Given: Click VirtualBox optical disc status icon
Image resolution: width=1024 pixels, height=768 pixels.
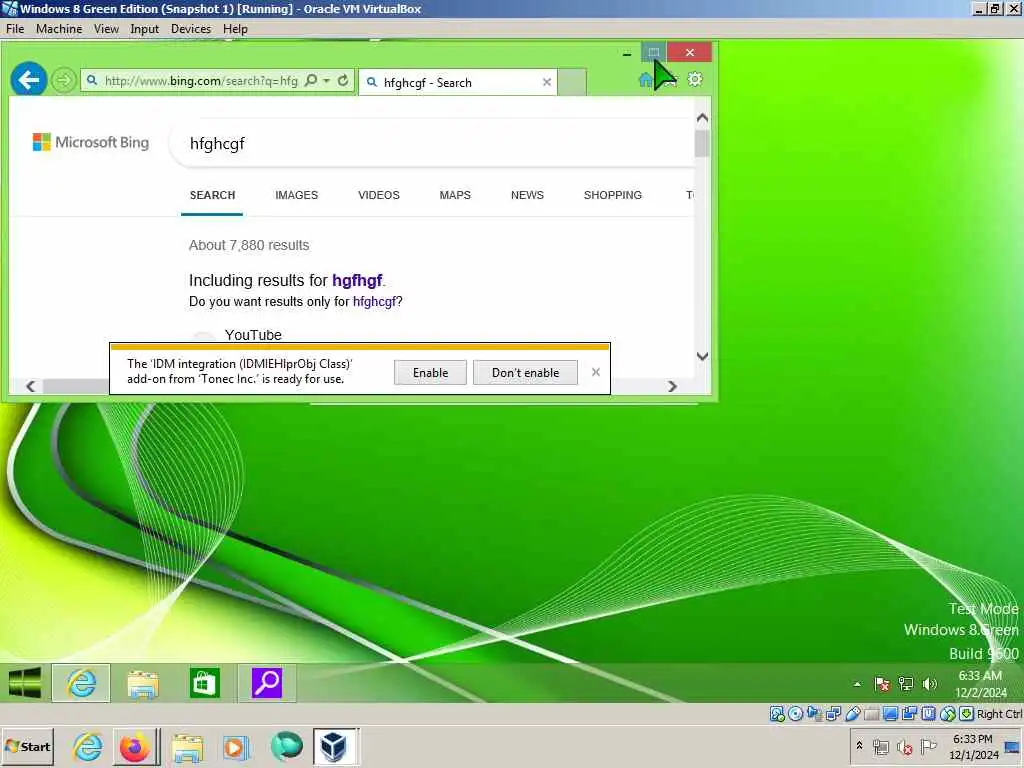Looking at the screenshot, I should (795, 714).
